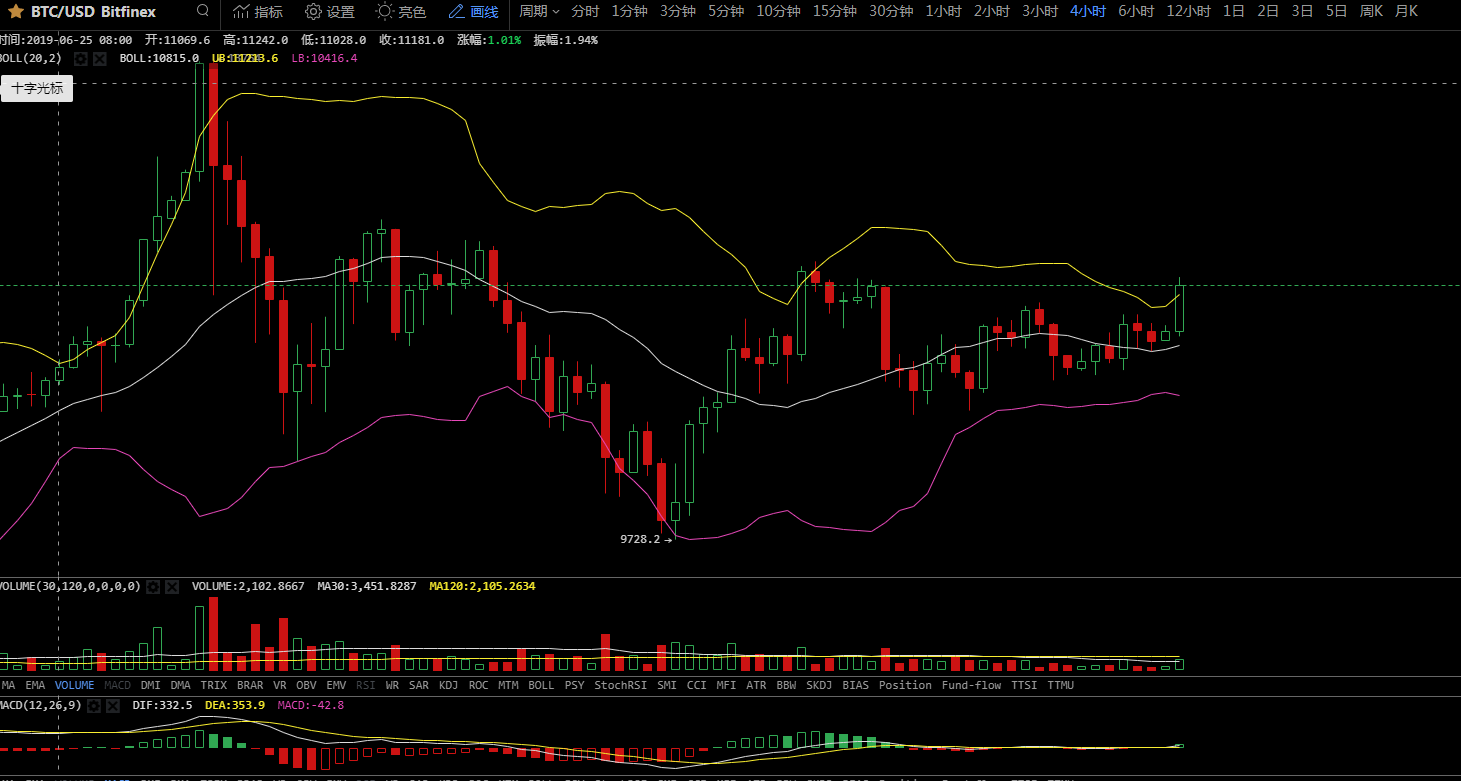Select the DMI indicator tab

151,686
